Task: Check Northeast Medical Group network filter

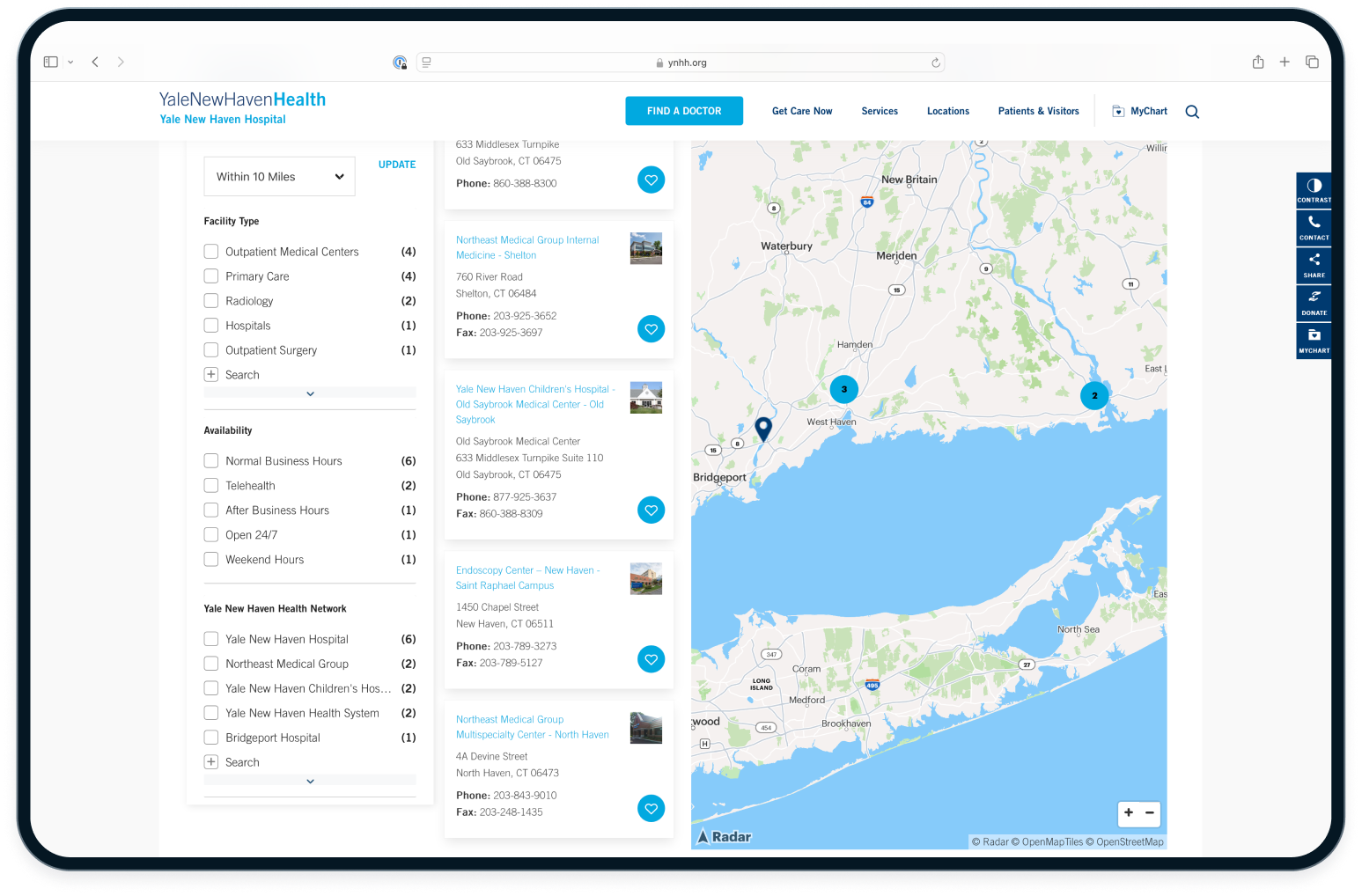Action: click(x=211, y=664)
